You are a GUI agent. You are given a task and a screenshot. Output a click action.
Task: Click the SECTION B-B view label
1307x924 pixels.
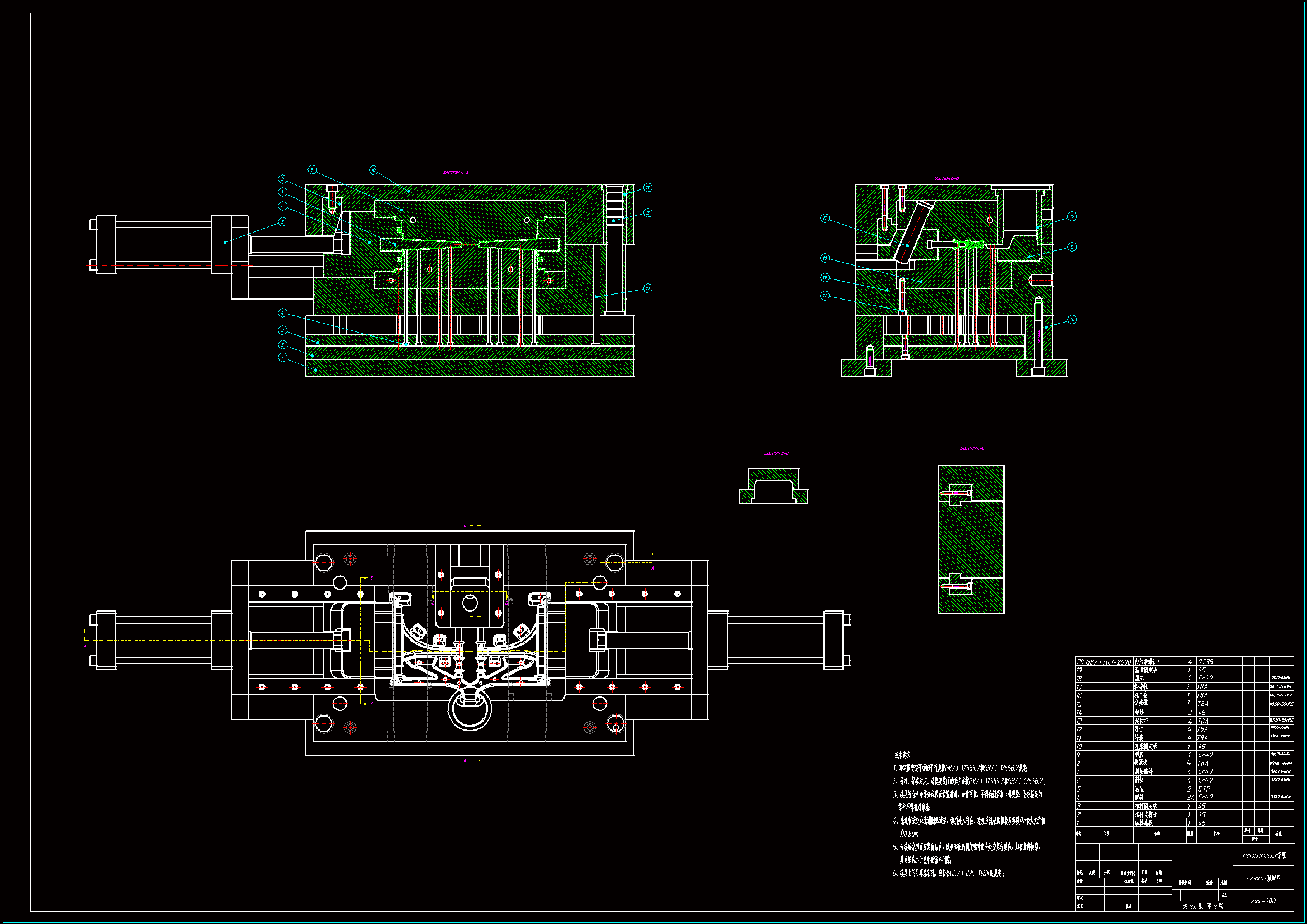point(946,178)
